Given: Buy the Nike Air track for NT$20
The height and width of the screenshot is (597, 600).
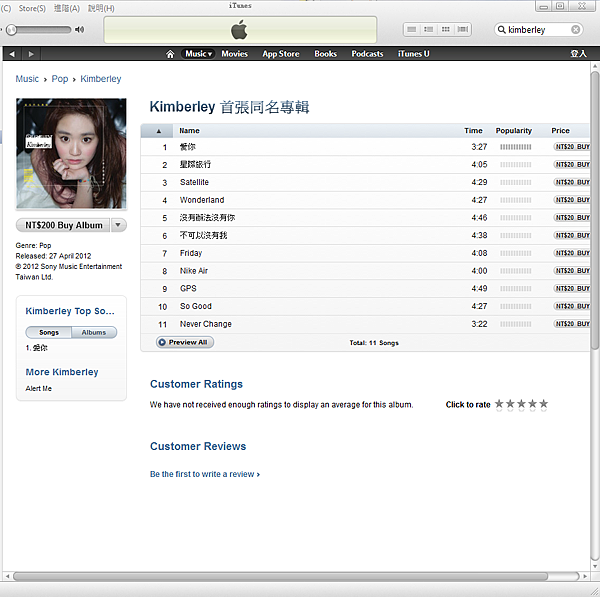Looking at the screenshot, I should click(x=572, y=271).
